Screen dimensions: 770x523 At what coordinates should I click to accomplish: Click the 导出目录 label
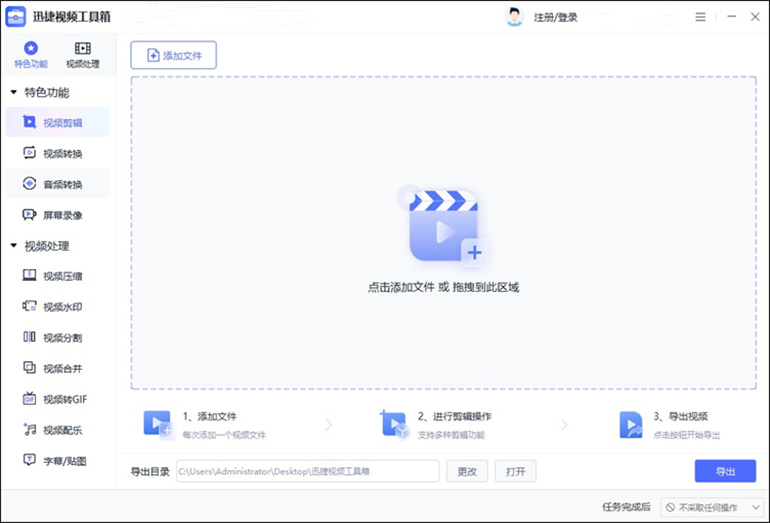point(150,472)
